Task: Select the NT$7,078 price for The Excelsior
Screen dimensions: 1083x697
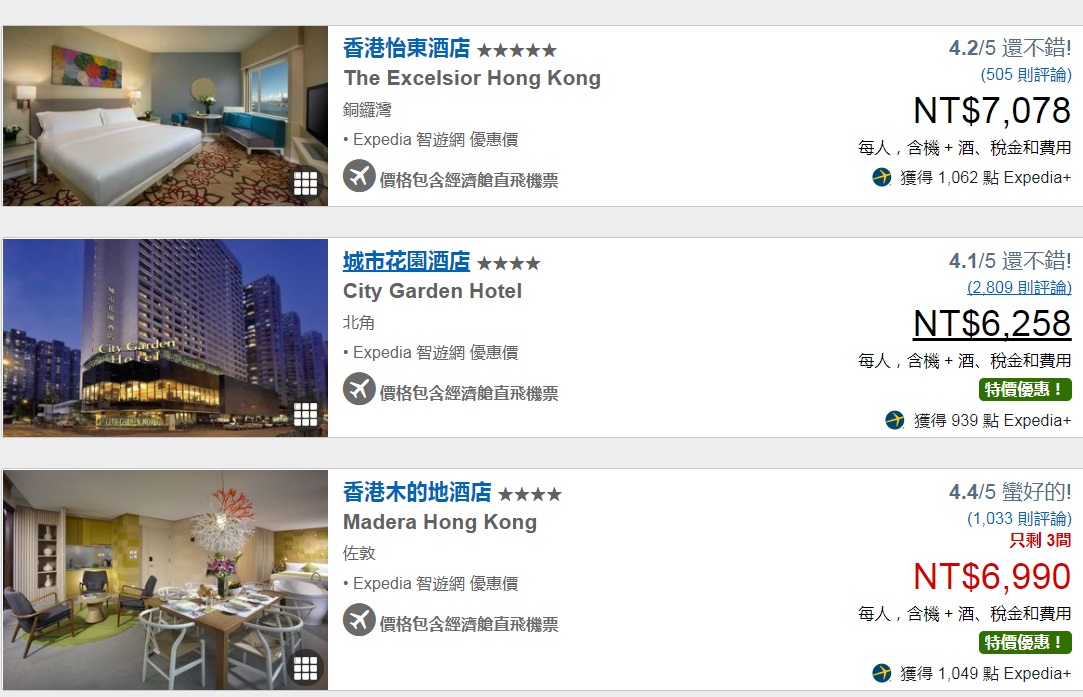Action: click(x=992, y=111)
